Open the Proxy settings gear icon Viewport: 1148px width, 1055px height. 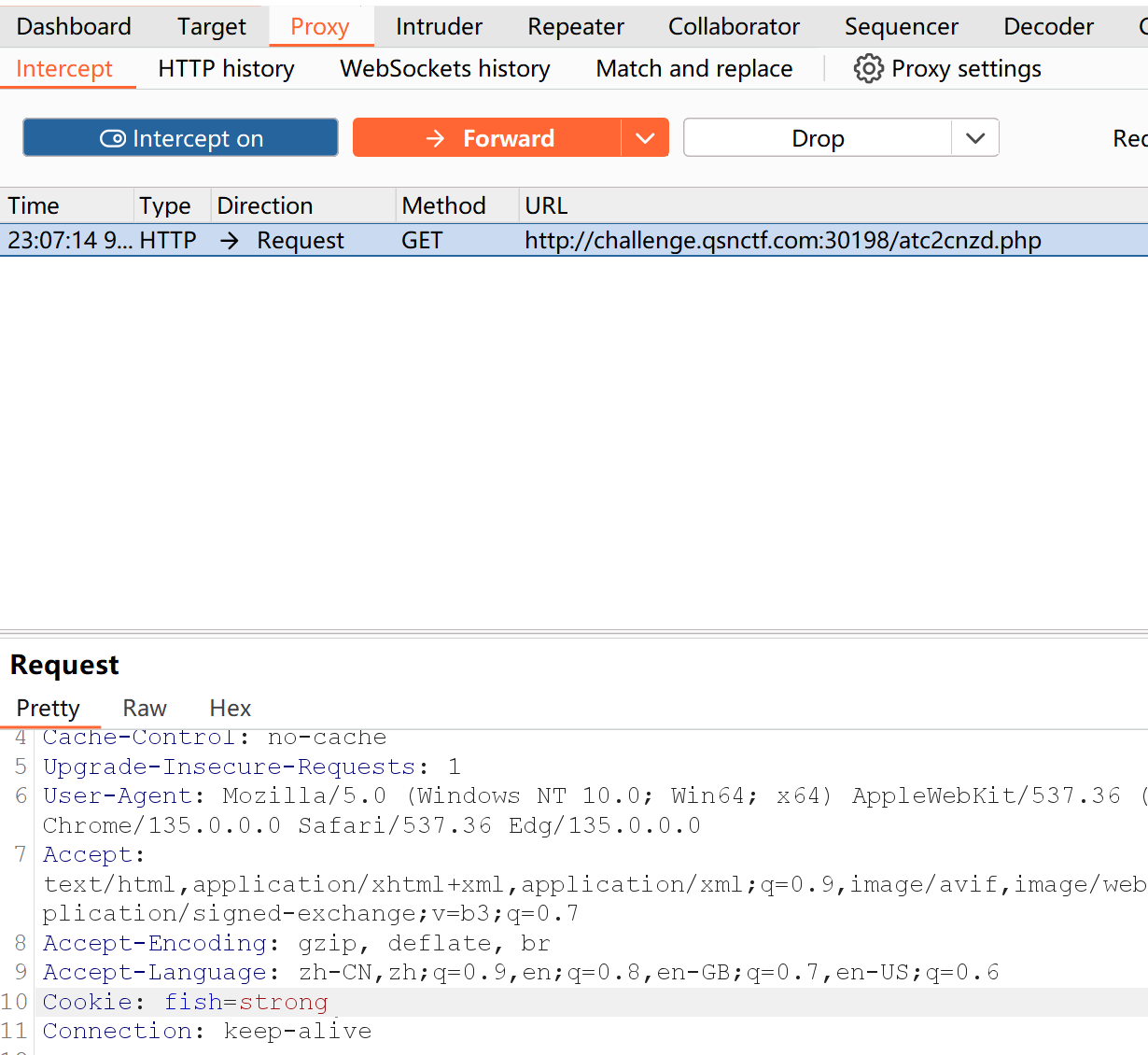coord(868,68)
